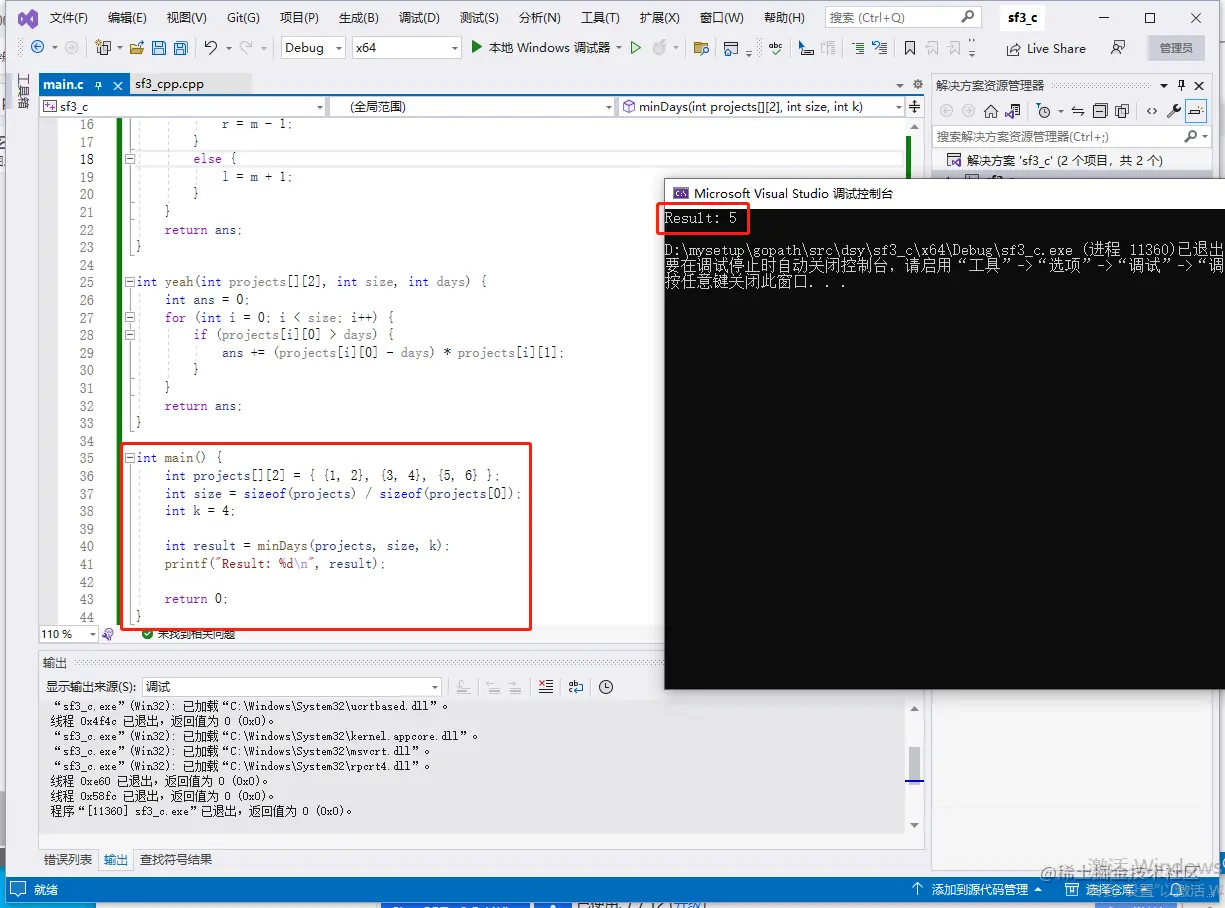Open the 调试(D) menu

coord(419,18)
